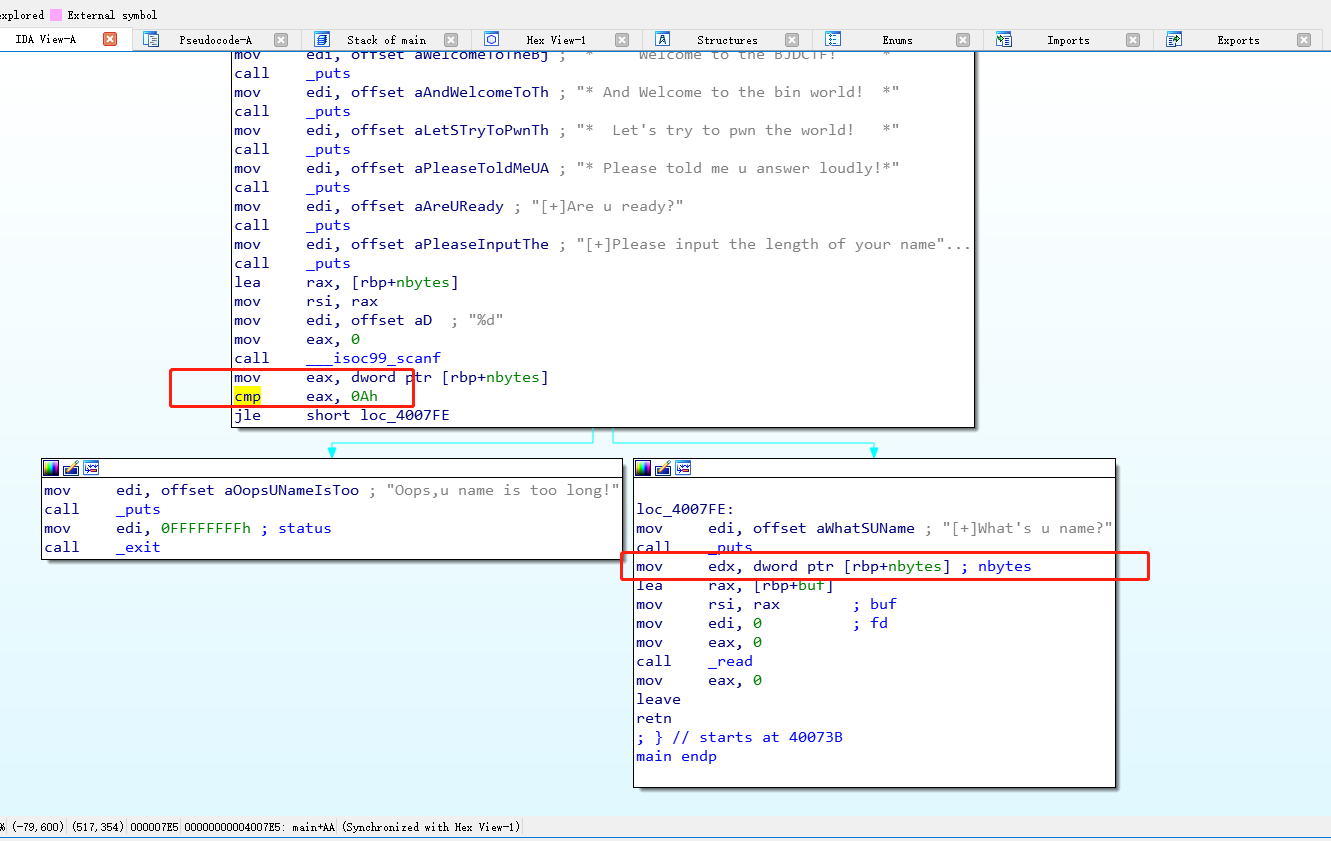Click the "retn" instruction
The height and width of the screenshot is (841, 1331).
(654, 718)
